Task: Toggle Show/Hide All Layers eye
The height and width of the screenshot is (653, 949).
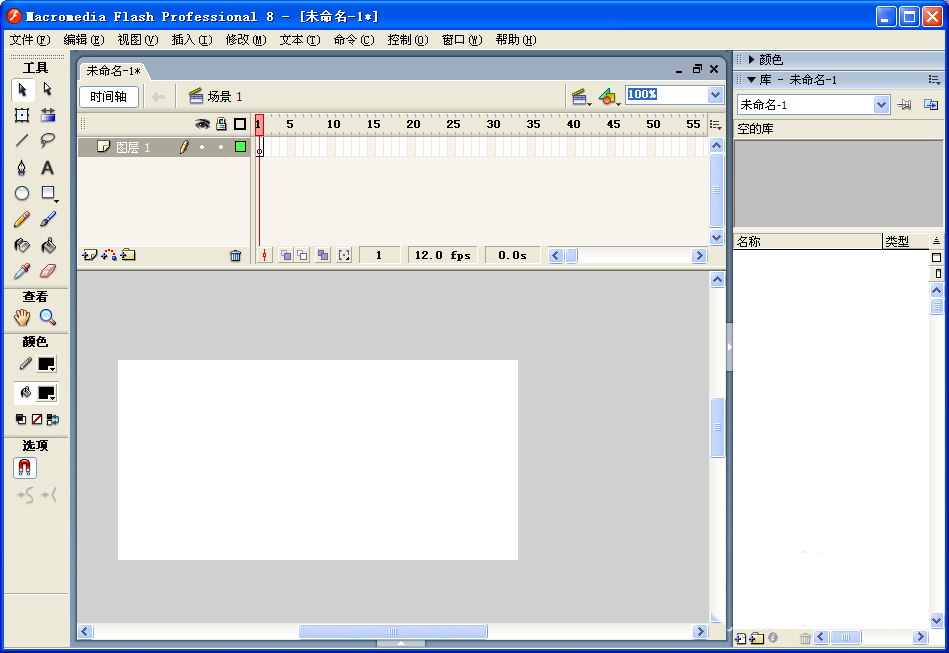Action: point(202,124)
